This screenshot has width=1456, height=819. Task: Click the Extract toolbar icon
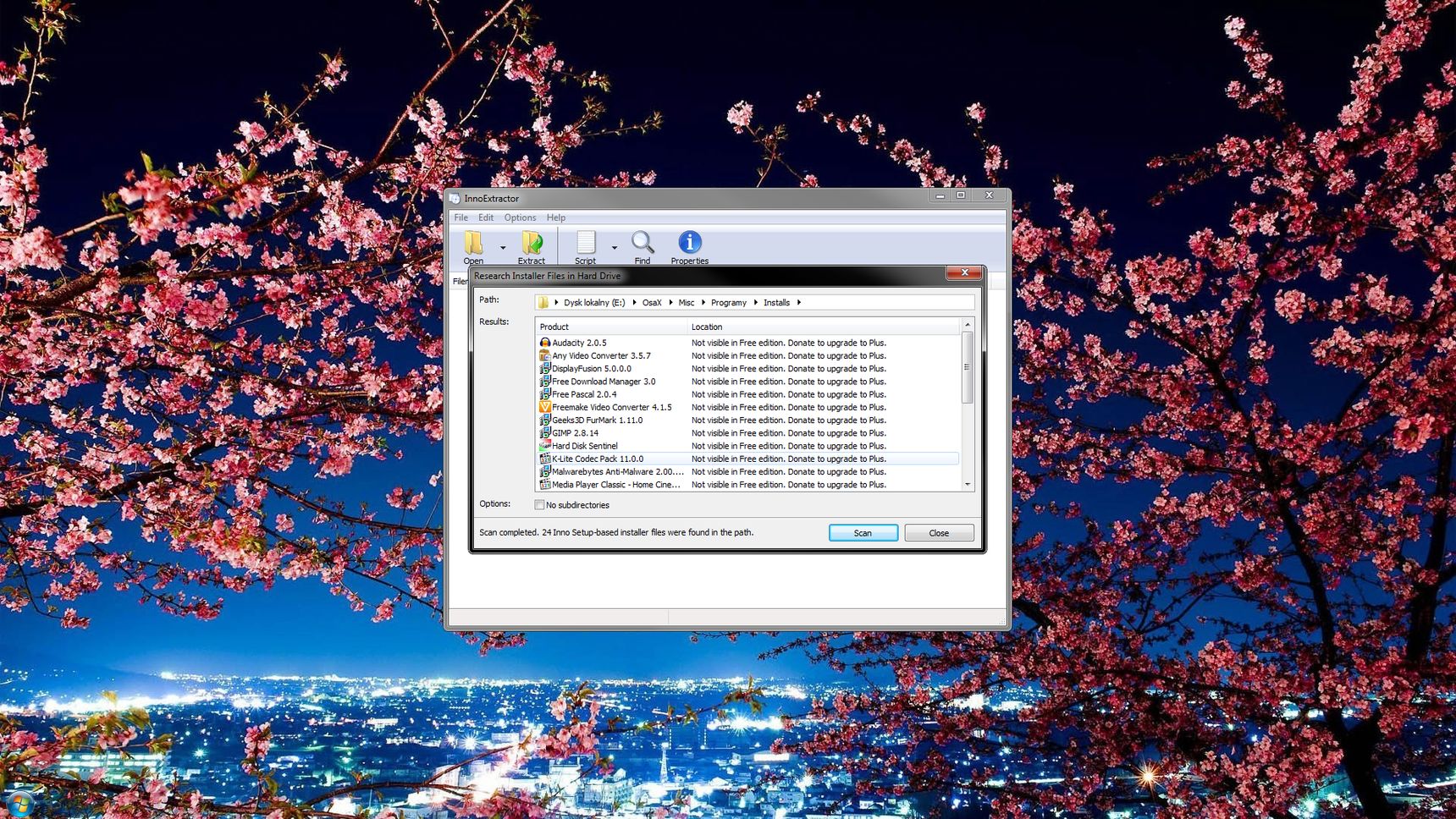pos(532,243)
